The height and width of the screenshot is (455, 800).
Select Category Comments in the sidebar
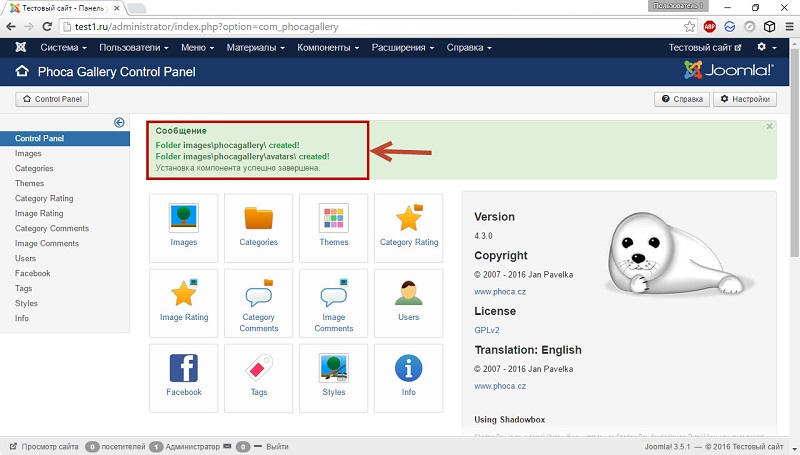(x=52, y=229)
